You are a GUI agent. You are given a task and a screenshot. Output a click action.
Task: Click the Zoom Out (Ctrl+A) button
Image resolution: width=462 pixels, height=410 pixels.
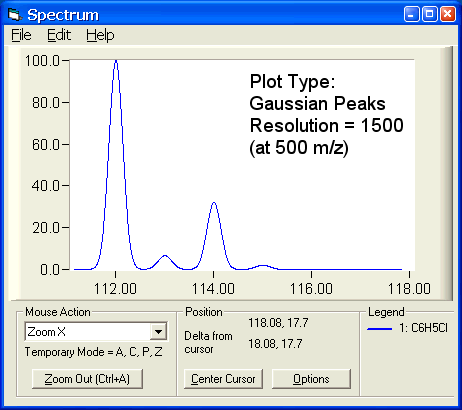tap(87, 379)
